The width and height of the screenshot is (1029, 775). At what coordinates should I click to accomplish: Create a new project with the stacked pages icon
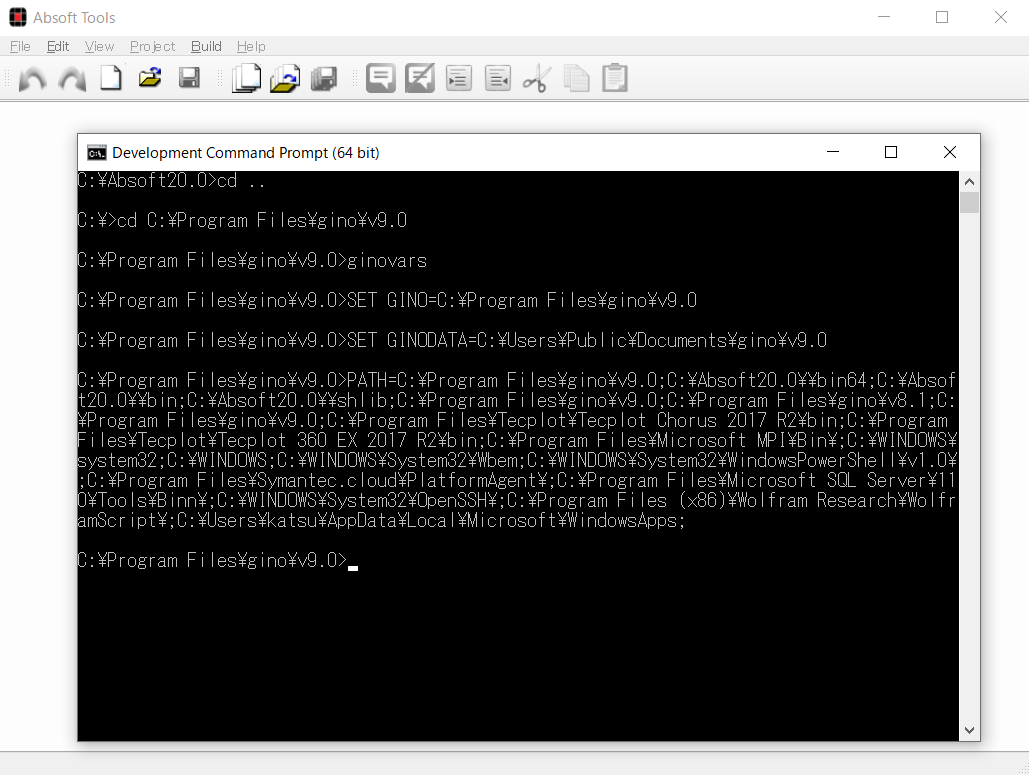coord(247,78)
